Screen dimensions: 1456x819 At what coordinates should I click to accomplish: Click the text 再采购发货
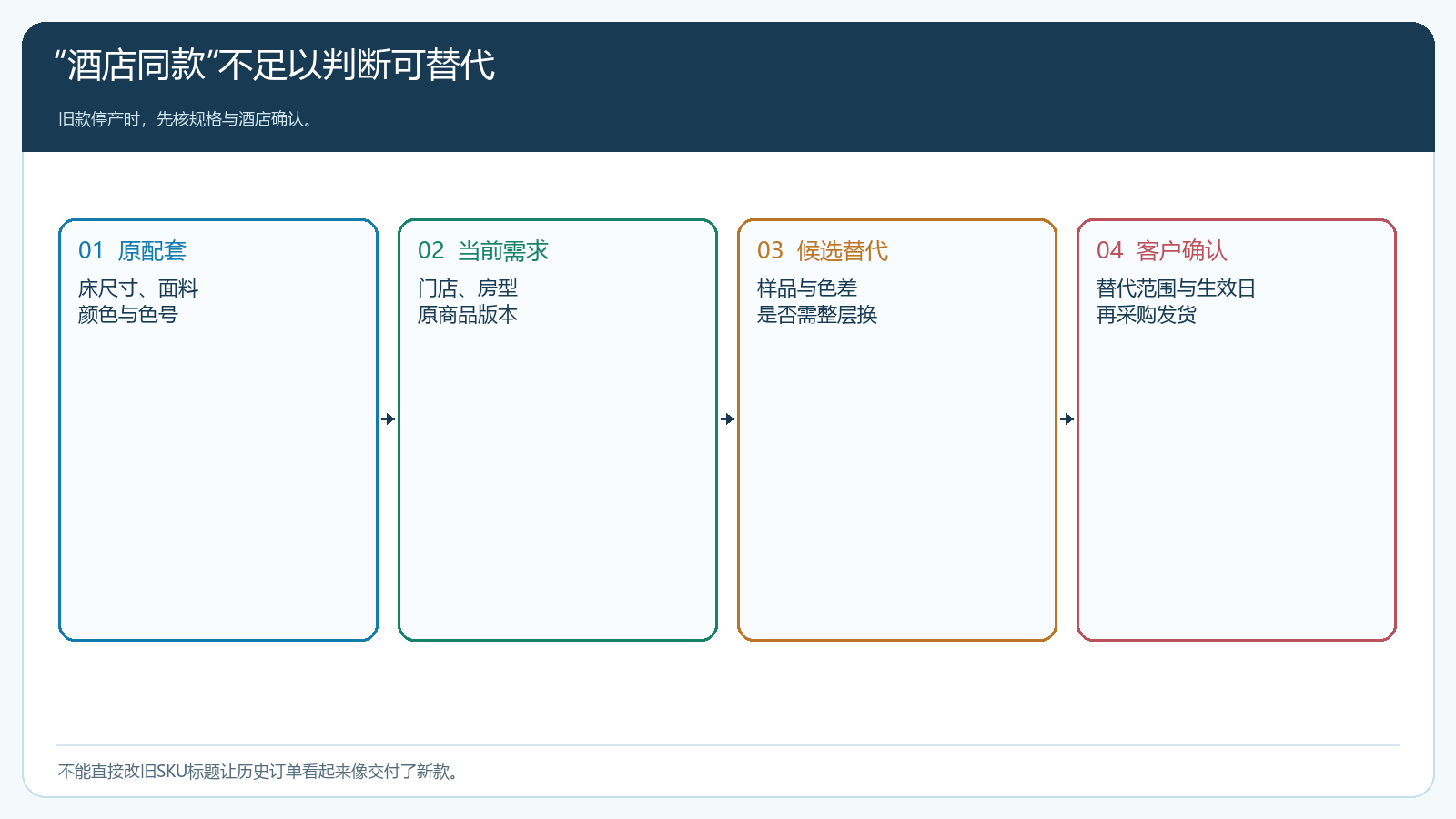1147,315
